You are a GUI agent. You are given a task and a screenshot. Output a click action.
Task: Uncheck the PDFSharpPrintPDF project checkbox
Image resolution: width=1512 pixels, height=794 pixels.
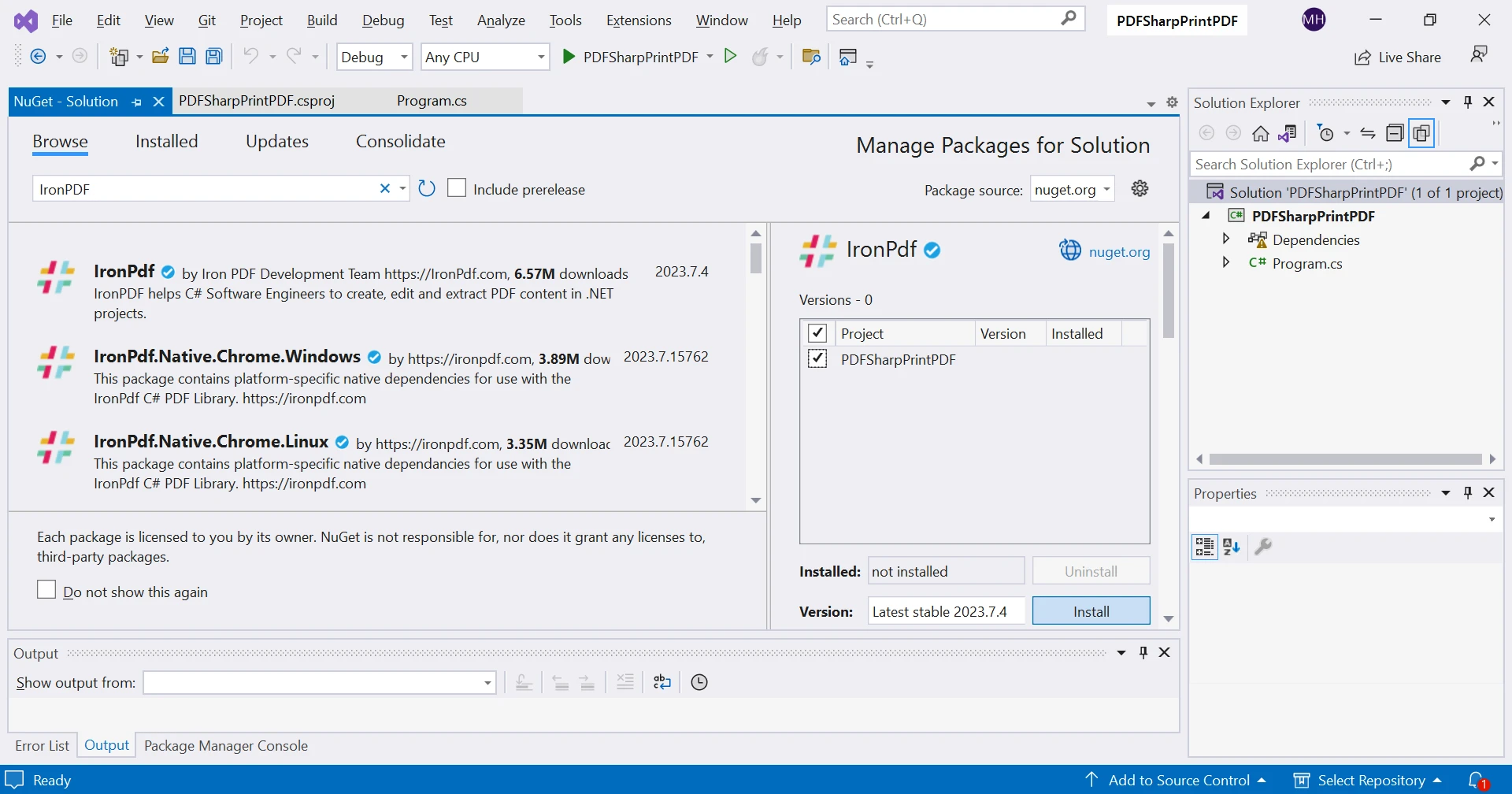click(817, 359)
